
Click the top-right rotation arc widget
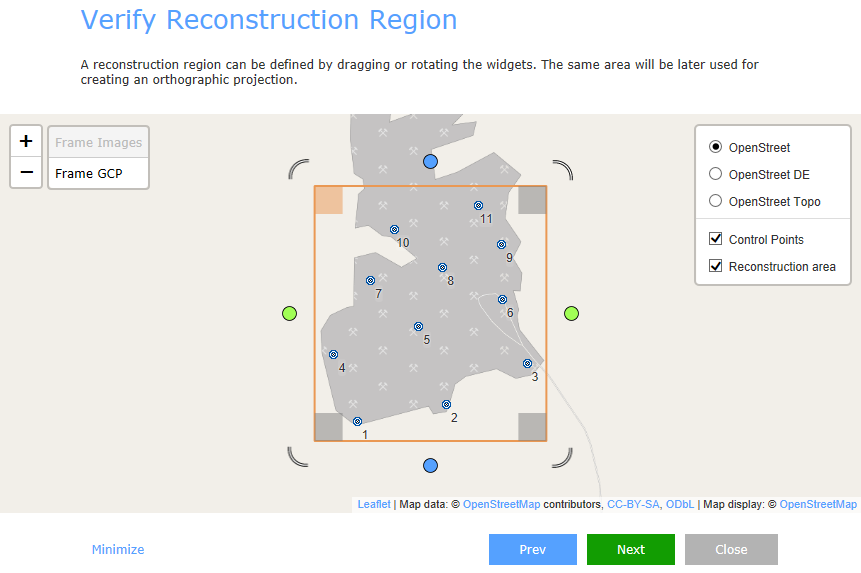(x=563, y=169)
